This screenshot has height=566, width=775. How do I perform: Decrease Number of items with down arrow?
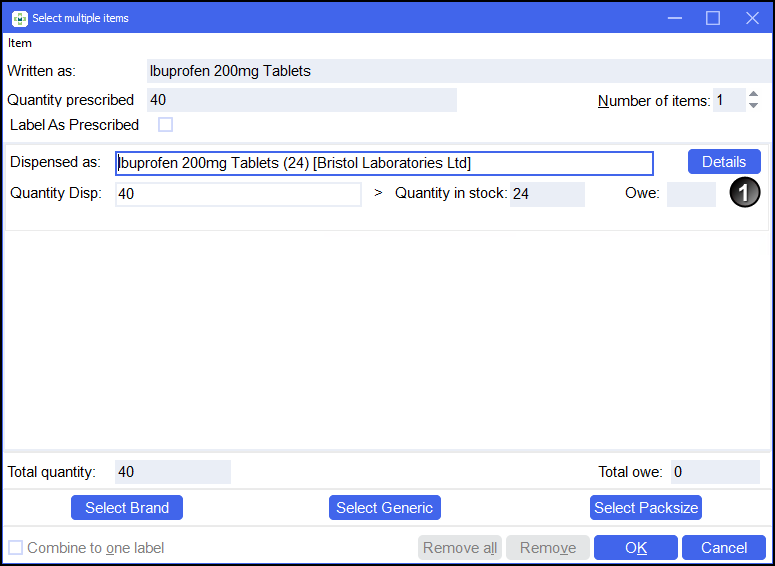pyautogui.click(x=753, y=106)
